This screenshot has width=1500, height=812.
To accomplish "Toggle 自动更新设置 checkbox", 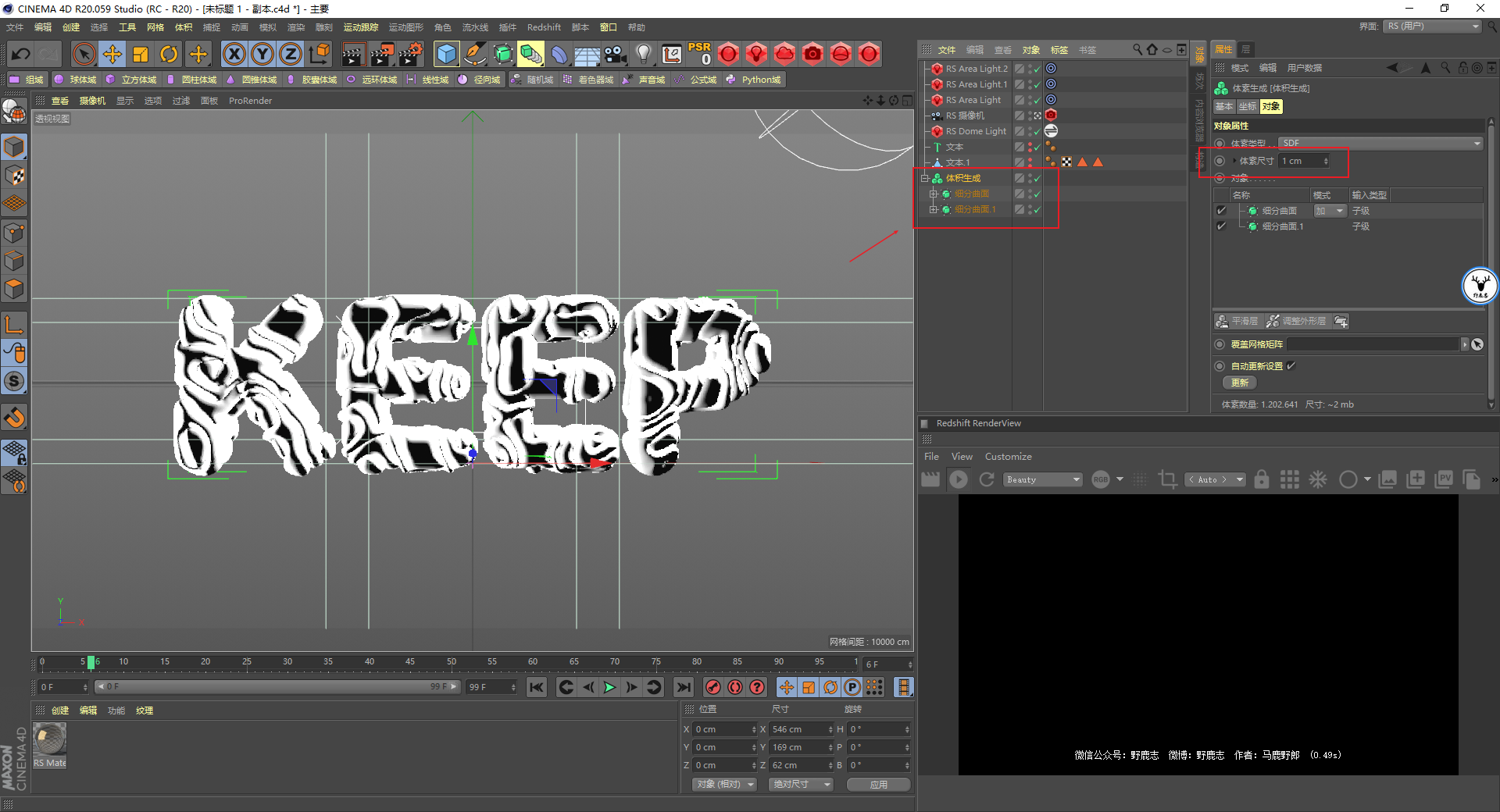I will click(x=1291, y=365).
